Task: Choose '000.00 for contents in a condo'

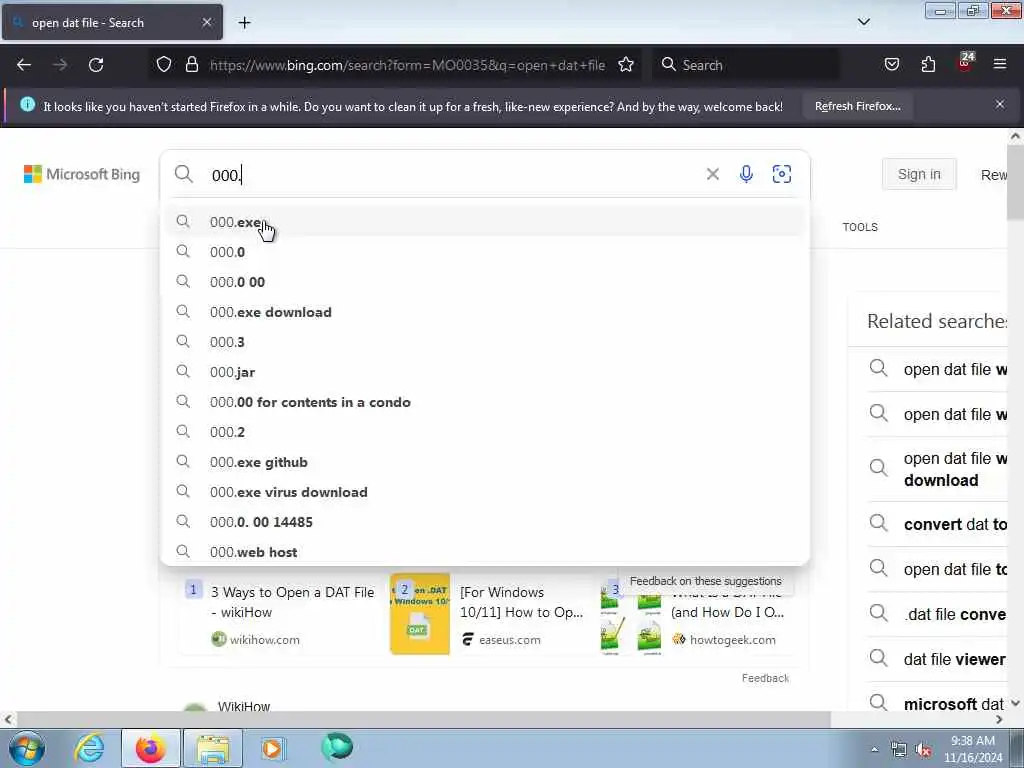Action: click(485, 402)
